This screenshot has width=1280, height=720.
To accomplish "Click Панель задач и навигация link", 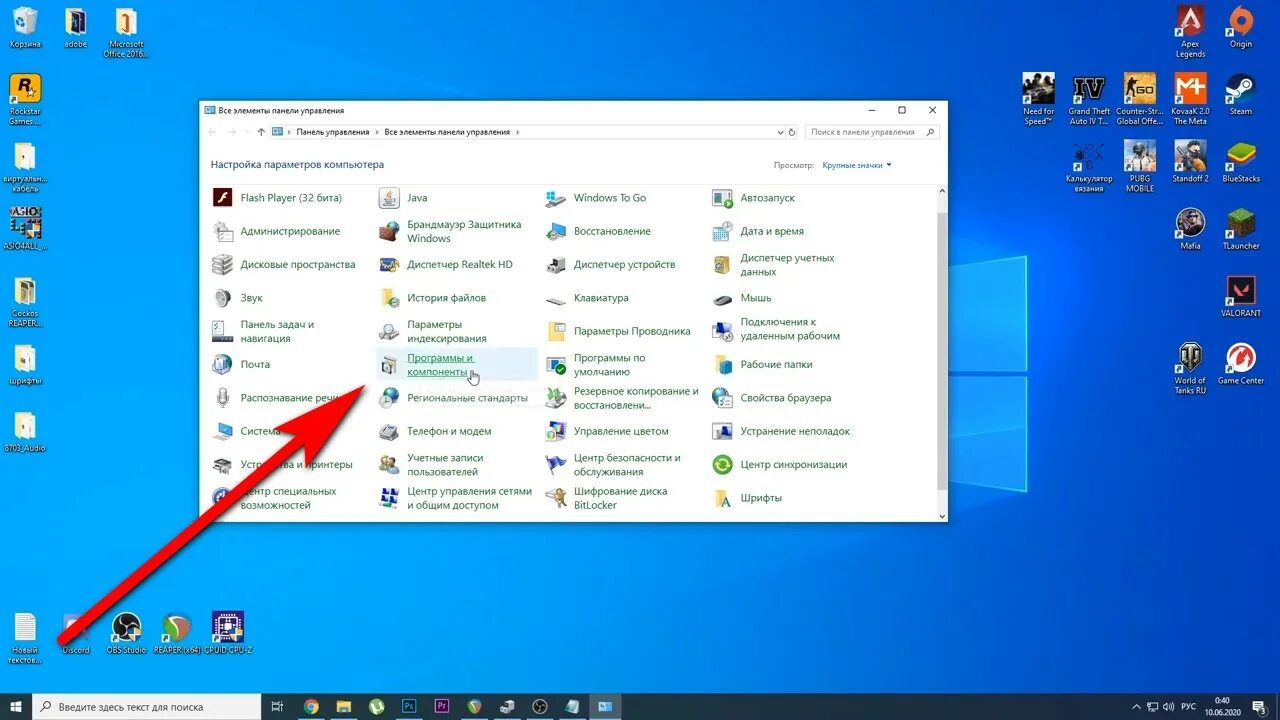I will click(x=277, y=331).
